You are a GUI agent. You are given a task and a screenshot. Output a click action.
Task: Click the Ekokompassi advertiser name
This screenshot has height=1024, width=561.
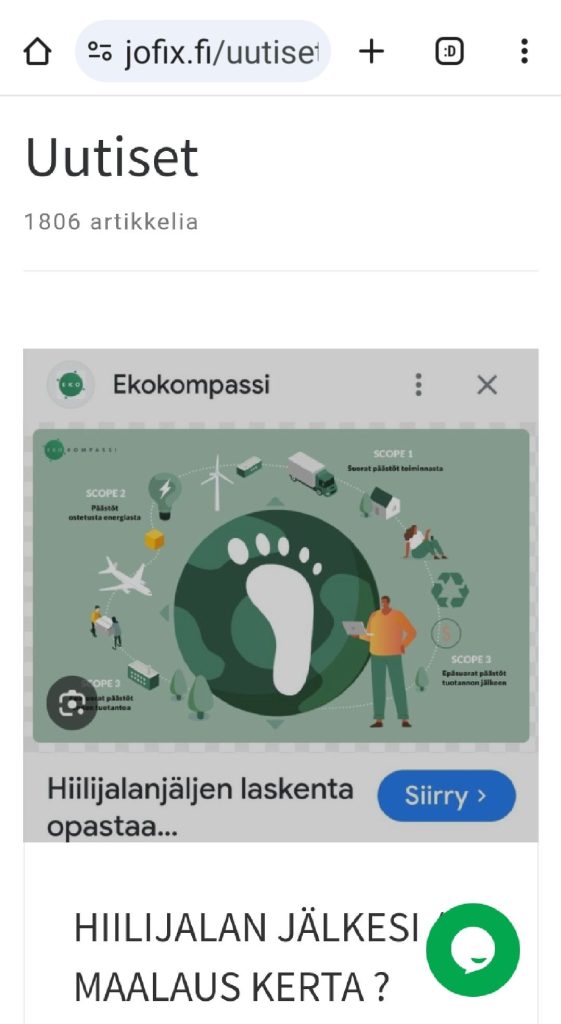(191, 385)
